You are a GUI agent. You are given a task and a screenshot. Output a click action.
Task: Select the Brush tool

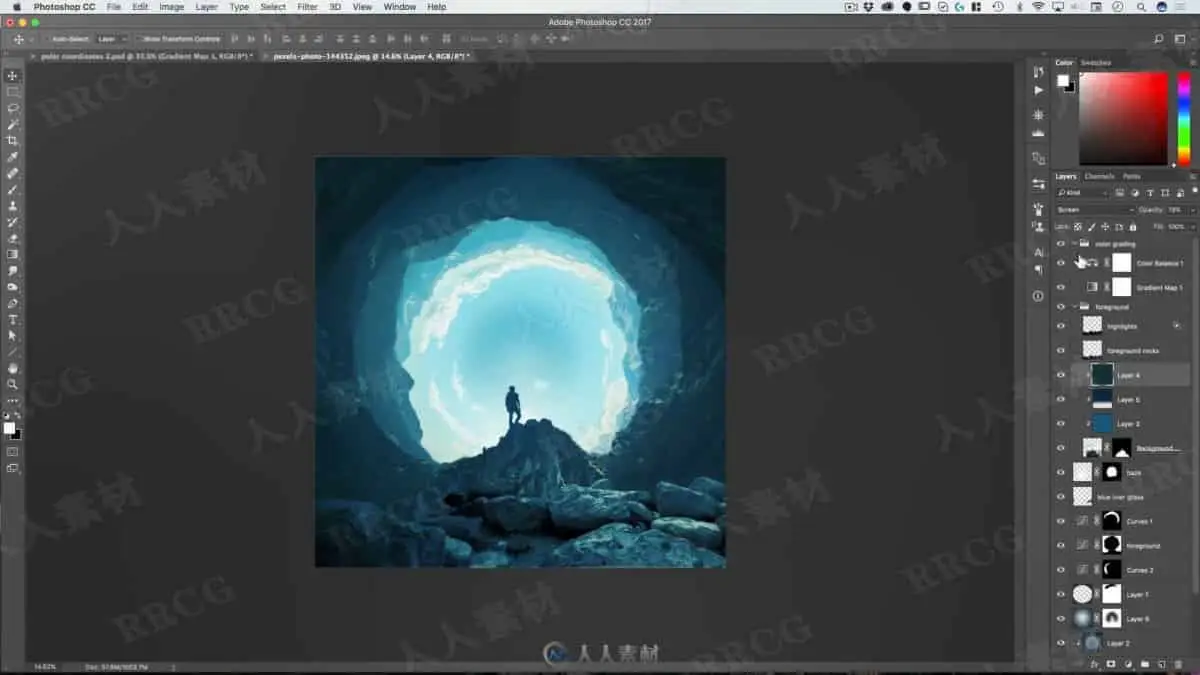(x=13, y=189)
